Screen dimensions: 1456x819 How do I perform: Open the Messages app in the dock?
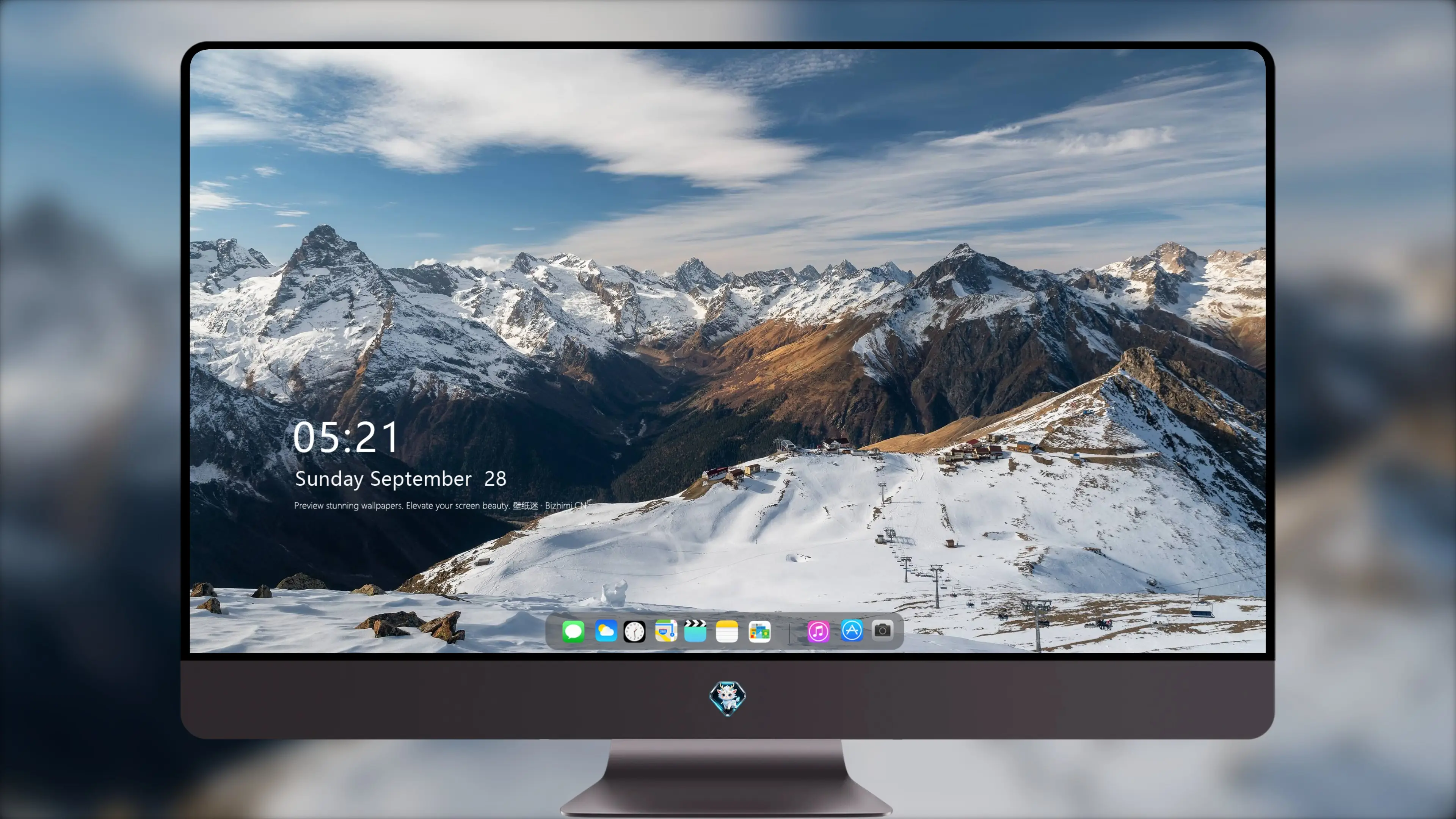(573, 631)
